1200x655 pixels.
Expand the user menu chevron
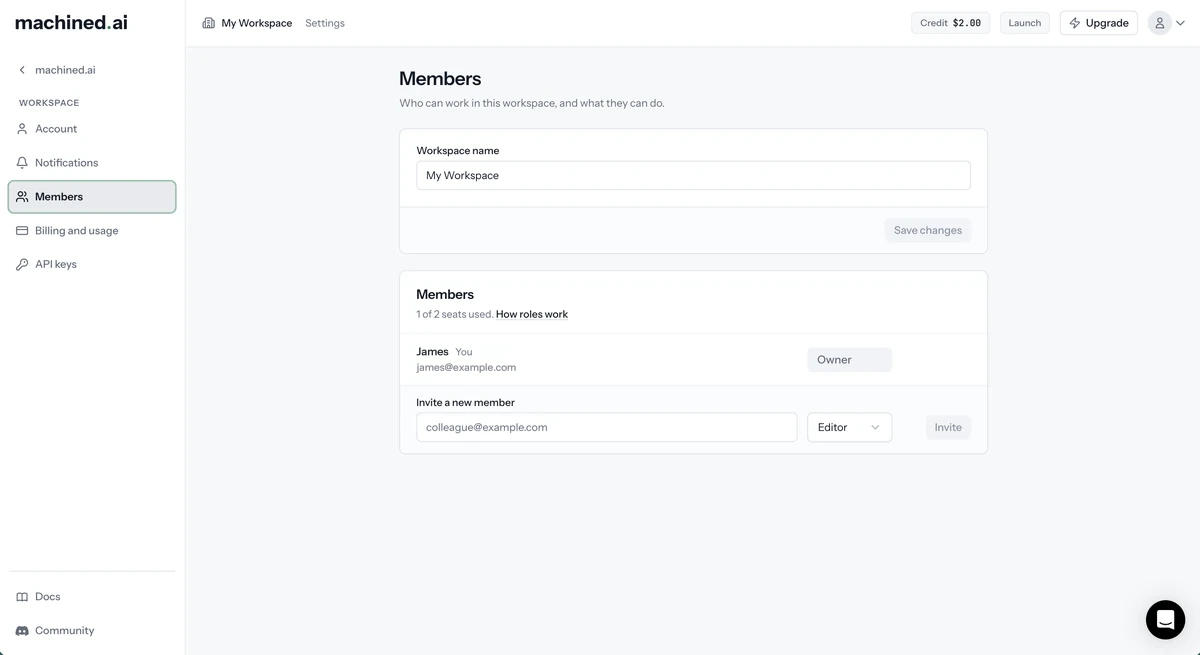pyautogui.click(x=1180, y=23)
